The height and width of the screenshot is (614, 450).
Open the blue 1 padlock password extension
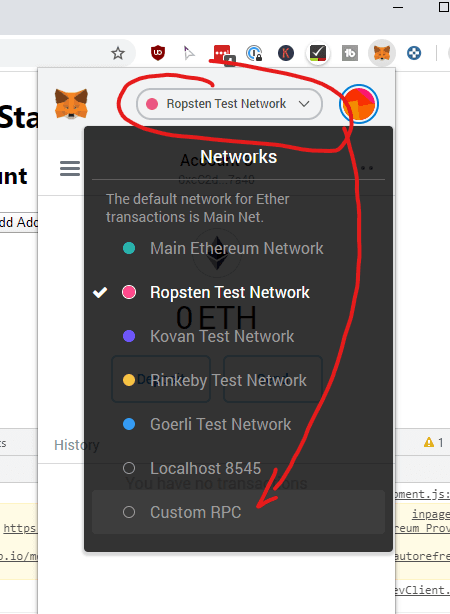pos(255,53)
